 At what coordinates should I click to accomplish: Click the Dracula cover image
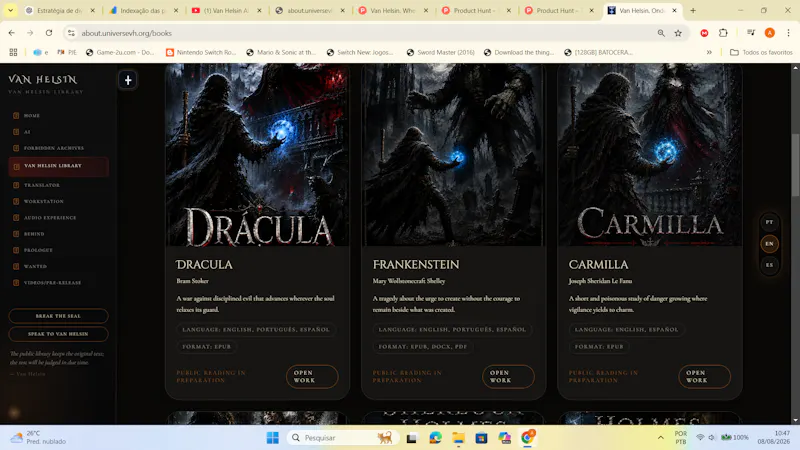pos(258,155)
